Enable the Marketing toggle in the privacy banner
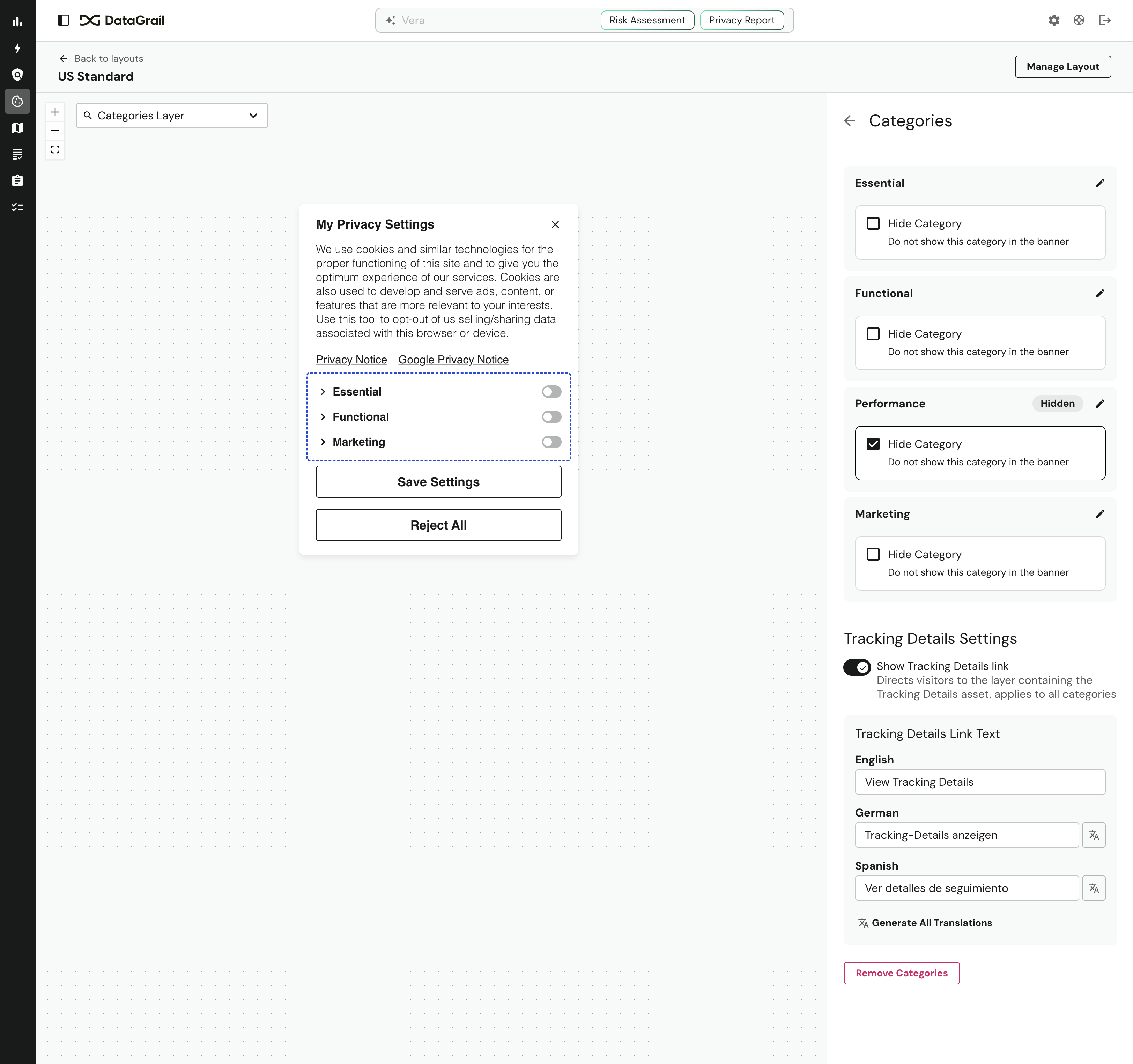 [551, 442]
